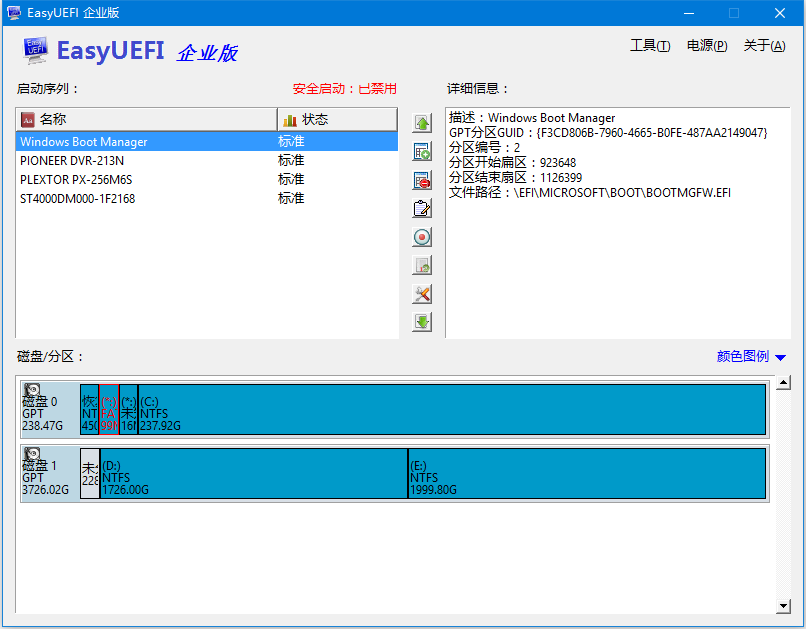Viewport: 806px width, 629px height.
Task: Expand the 颜色图例 color legend dropdown
Action: 751,356
